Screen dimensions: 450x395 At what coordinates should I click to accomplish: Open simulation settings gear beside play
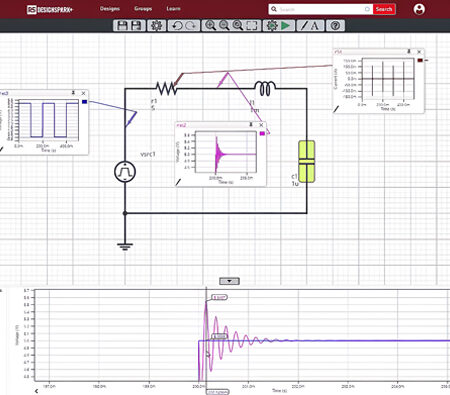(x=272, y=26)
